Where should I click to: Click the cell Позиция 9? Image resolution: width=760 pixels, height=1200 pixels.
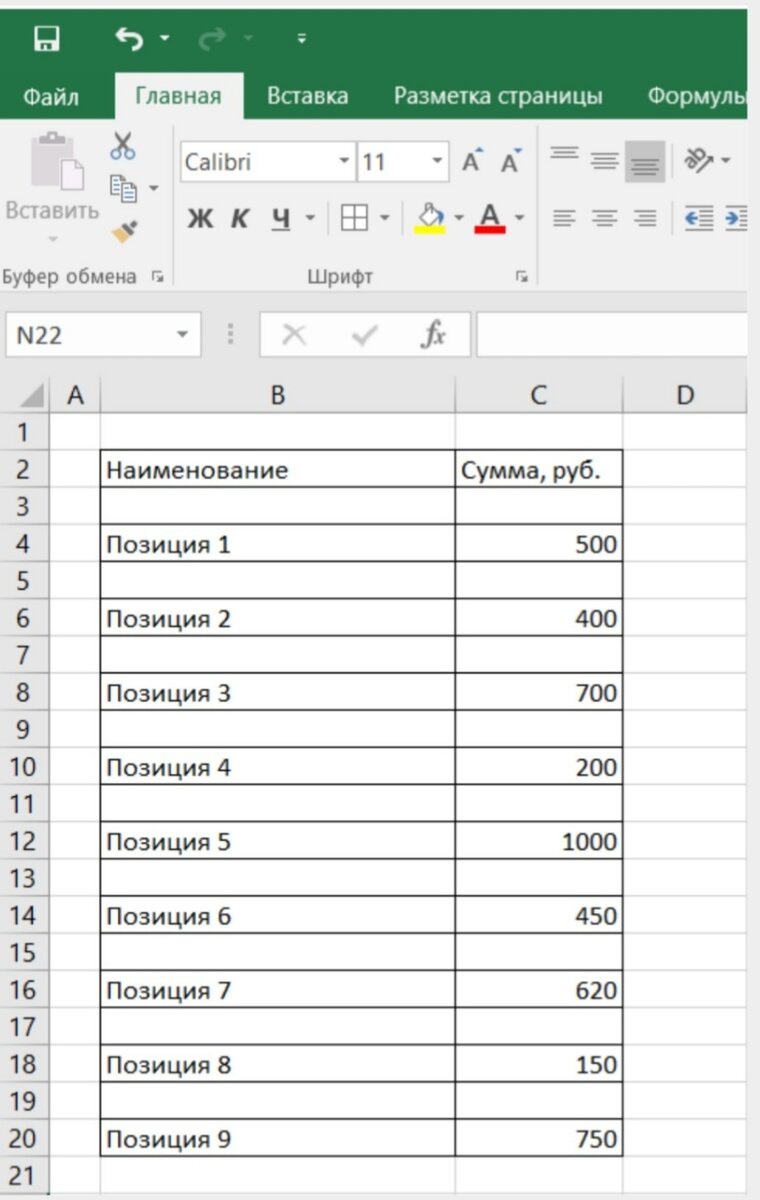(278, 1139)
